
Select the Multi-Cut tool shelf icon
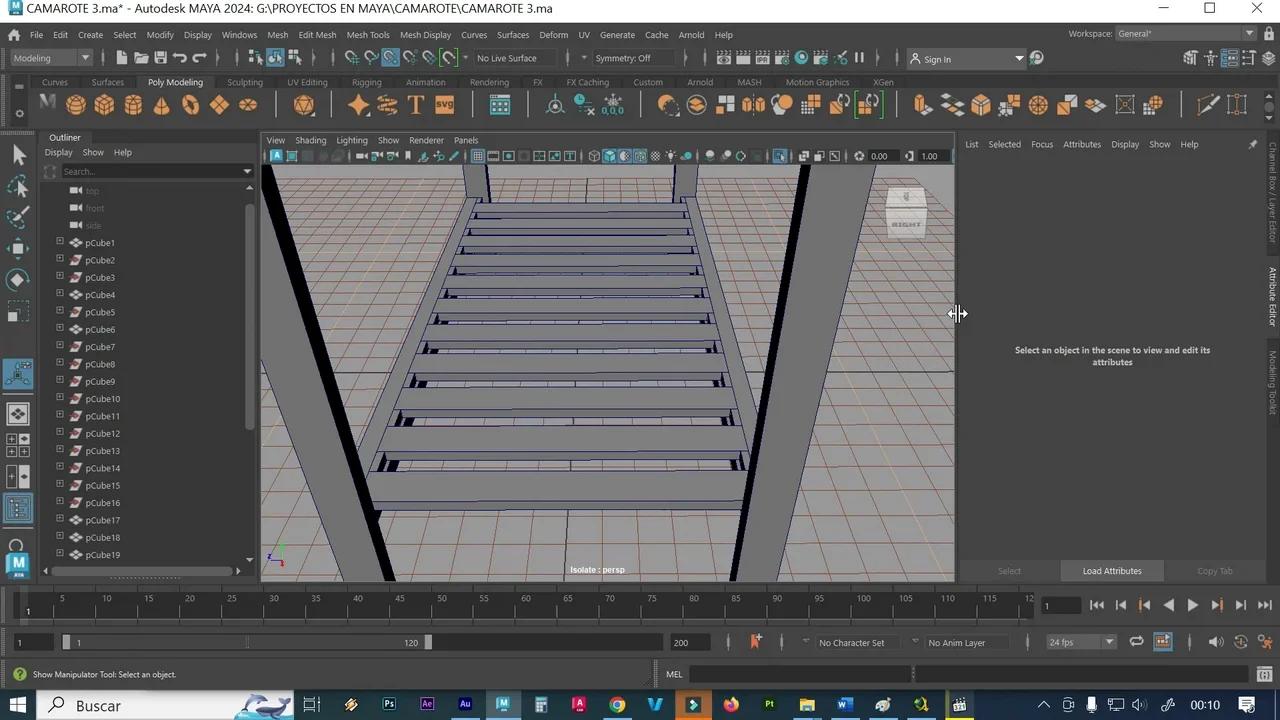(x=1208, y=104)
